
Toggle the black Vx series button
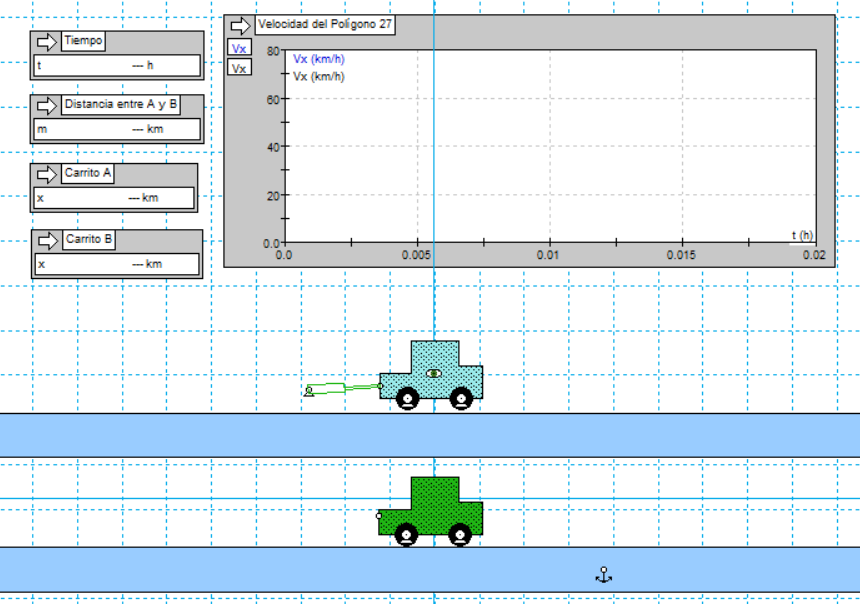tap(239, 68)
